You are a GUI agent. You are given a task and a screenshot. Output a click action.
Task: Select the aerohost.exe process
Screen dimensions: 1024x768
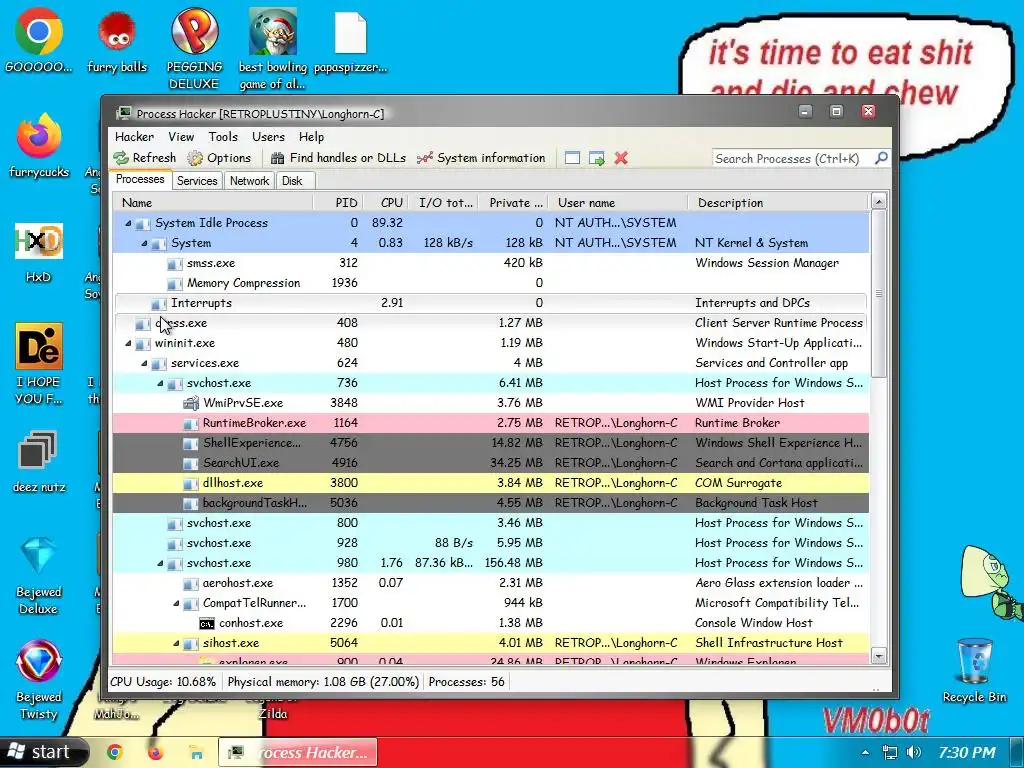point(491,583)
